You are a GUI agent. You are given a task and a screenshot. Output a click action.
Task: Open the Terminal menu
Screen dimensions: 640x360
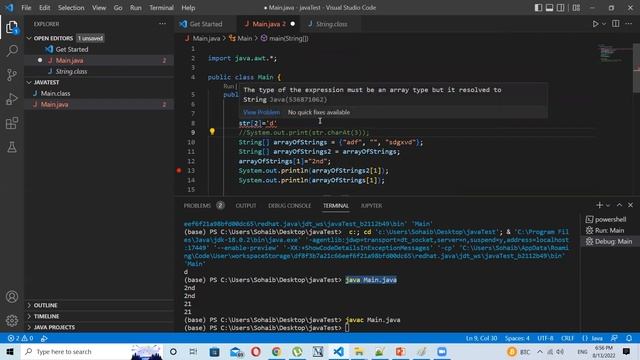[161, 8]
